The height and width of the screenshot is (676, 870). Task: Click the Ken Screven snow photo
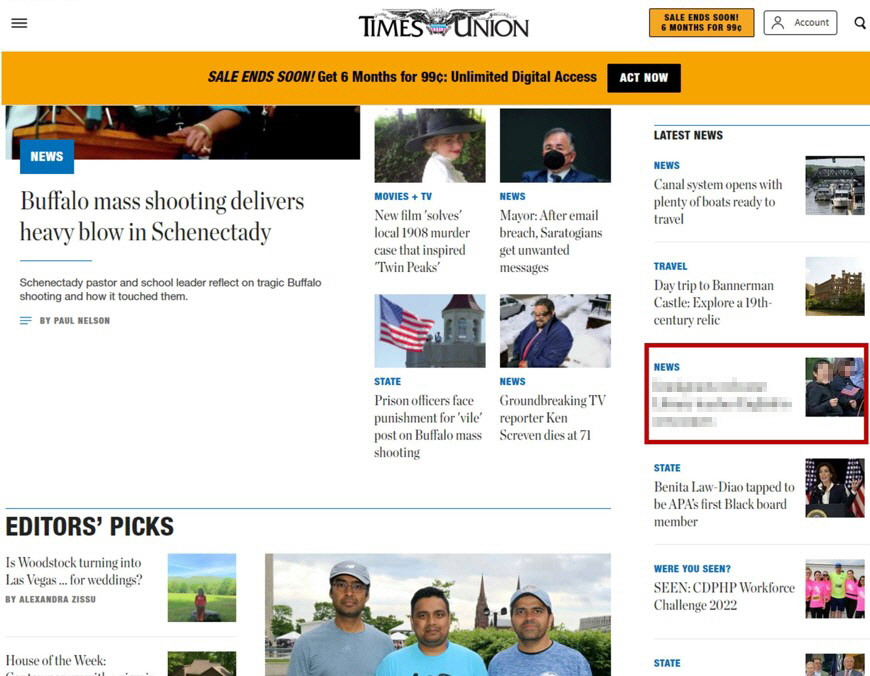coord(555,331)
